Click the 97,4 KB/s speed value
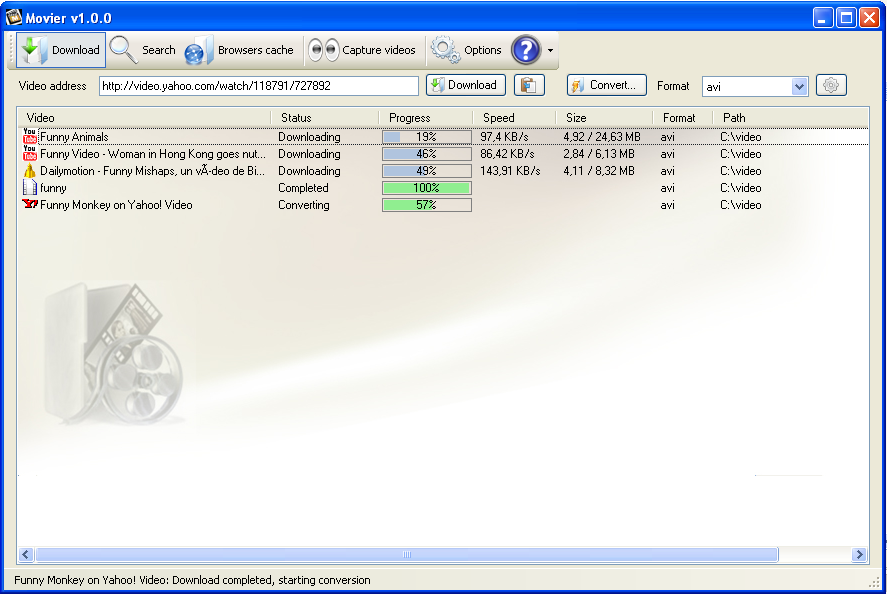The image size is (887, 594). pyautogui.click(x=505, y=137)
